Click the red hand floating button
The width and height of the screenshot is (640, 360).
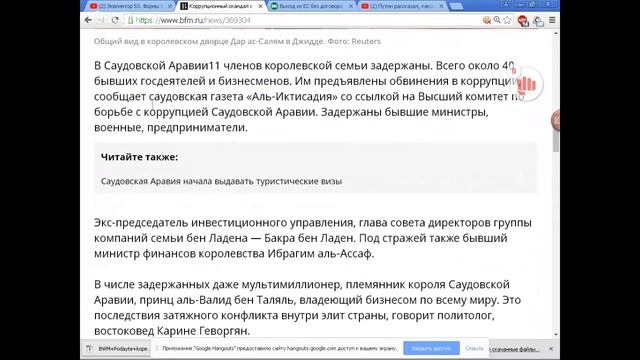coord(527,84)
